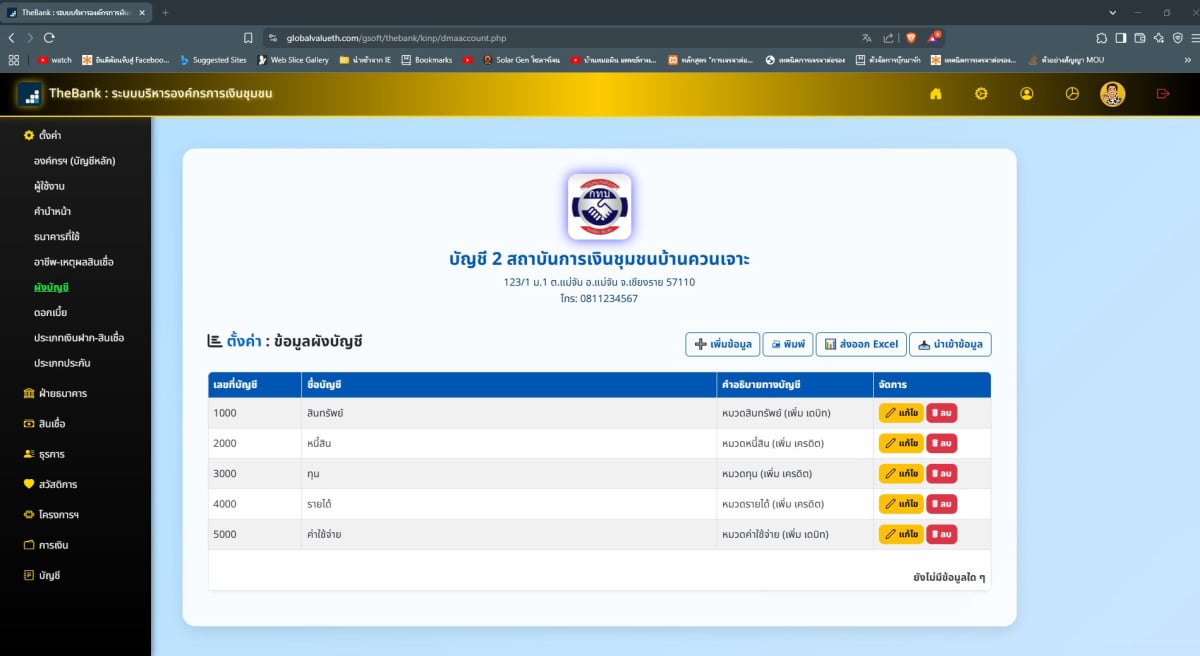Open ประเภทประกัน menu item

[62, 363]
